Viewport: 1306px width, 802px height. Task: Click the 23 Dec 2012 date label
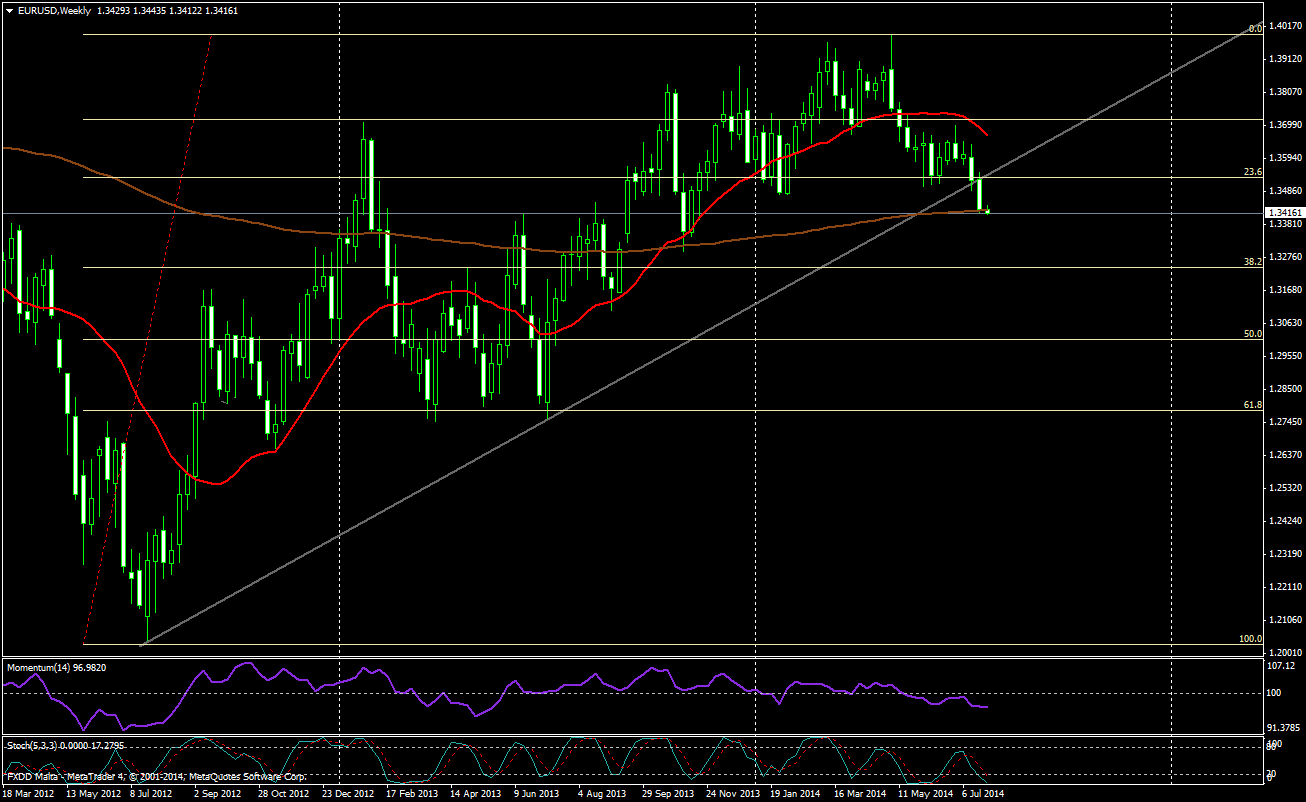346,793
